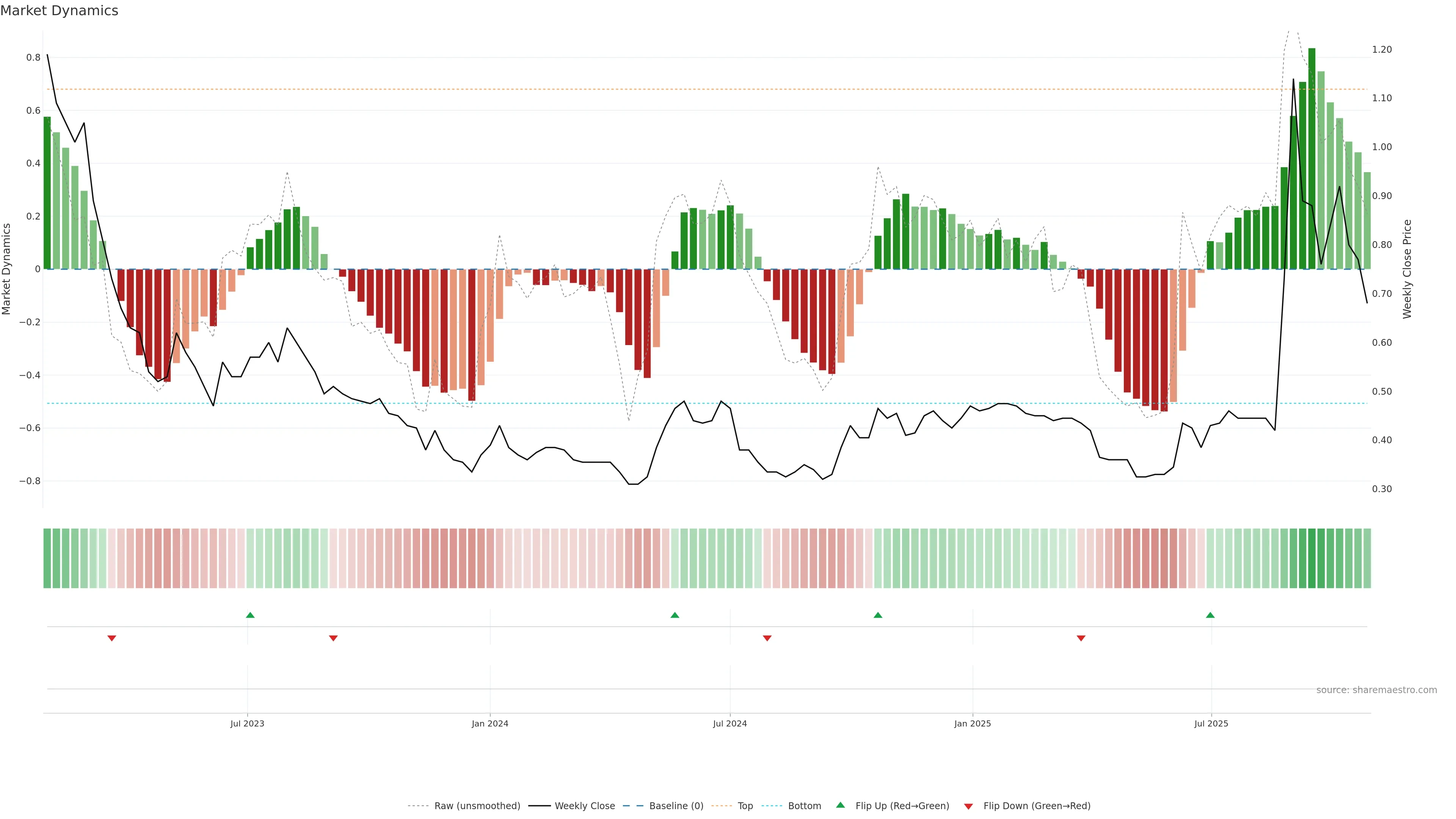
Task: Click the green flip-up marker at Jul 2023
Action: click(x=250, y=615)
